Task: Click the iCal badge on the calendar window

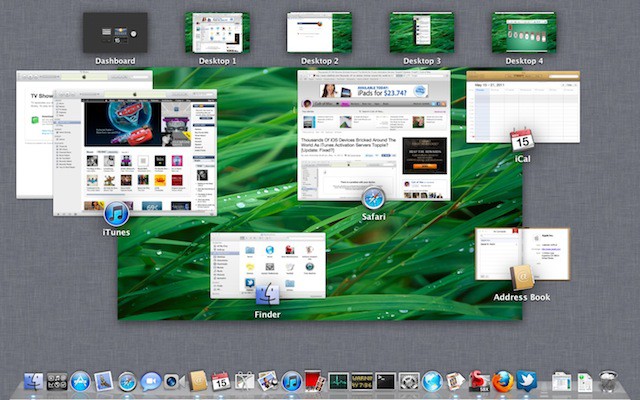Action: (522, 140)
